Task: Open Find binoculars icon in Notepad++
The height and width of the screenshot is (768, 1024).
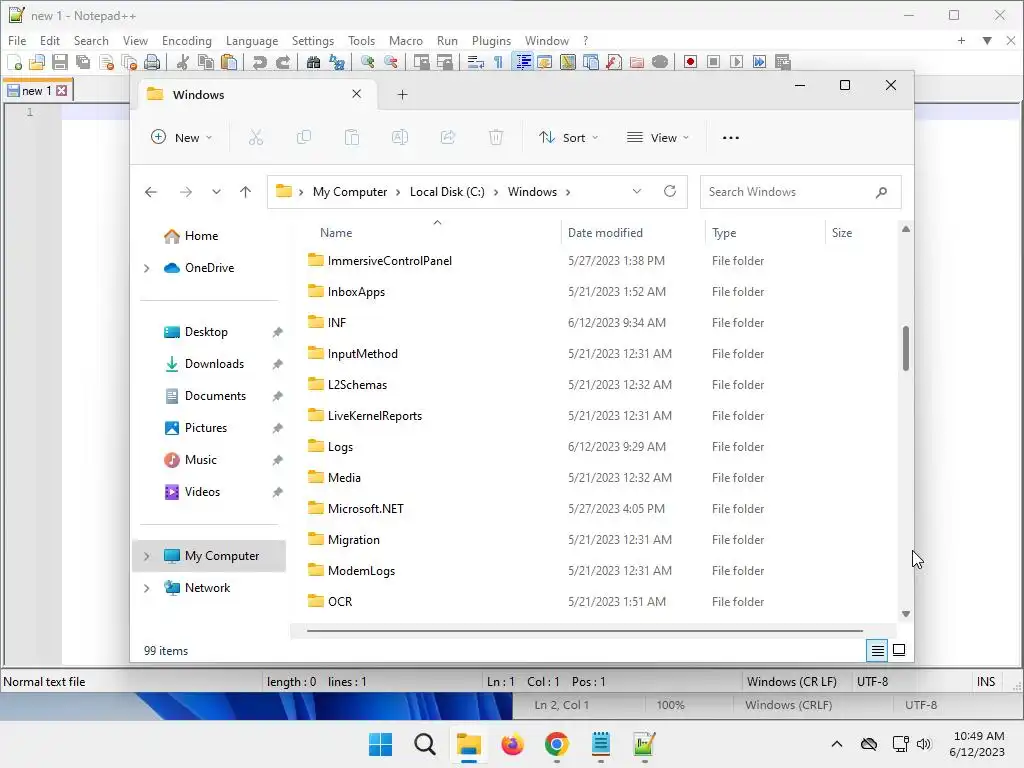Action: [x=313, y=62]
